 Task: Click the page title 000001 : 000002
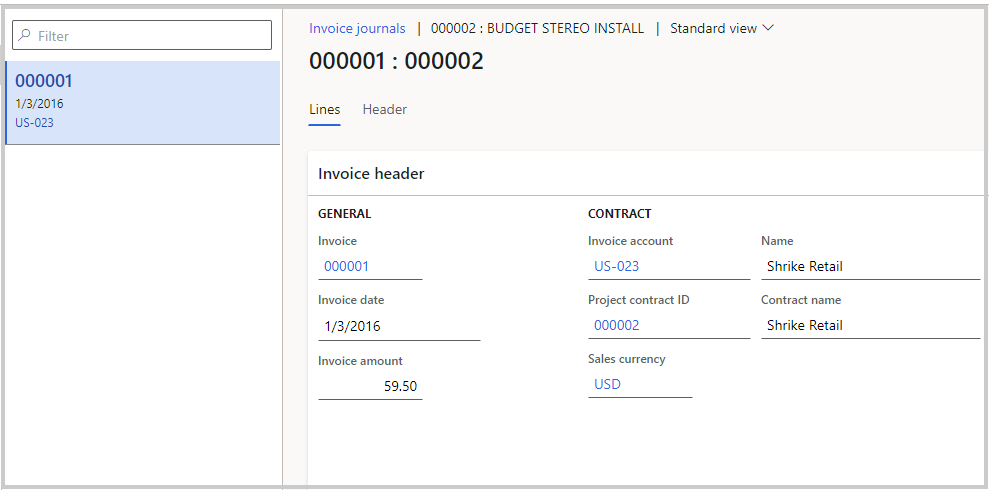396,61
